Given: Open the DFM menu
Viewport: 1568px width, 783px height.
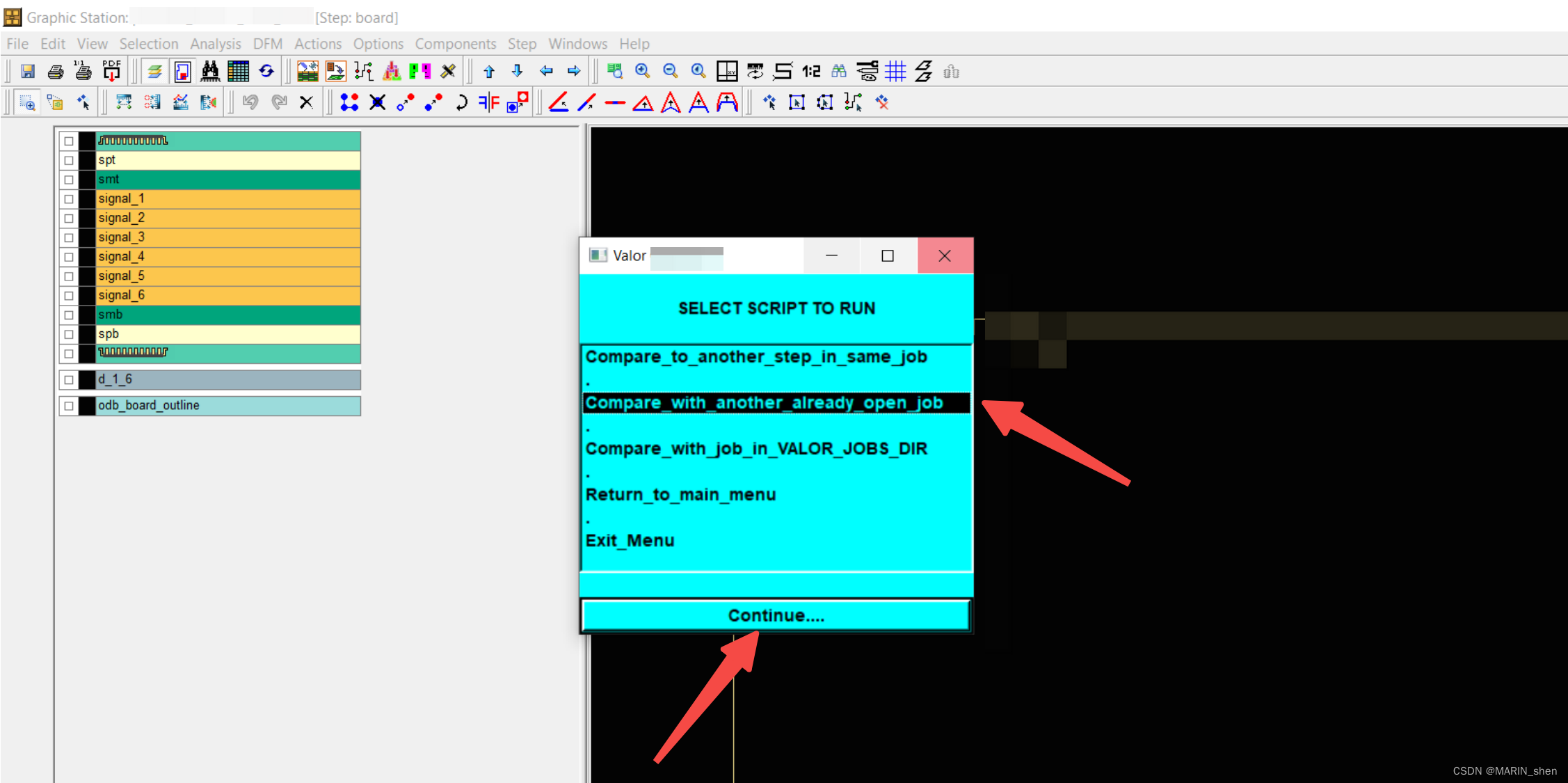Looking at the screenshot, I should [267, 43].
